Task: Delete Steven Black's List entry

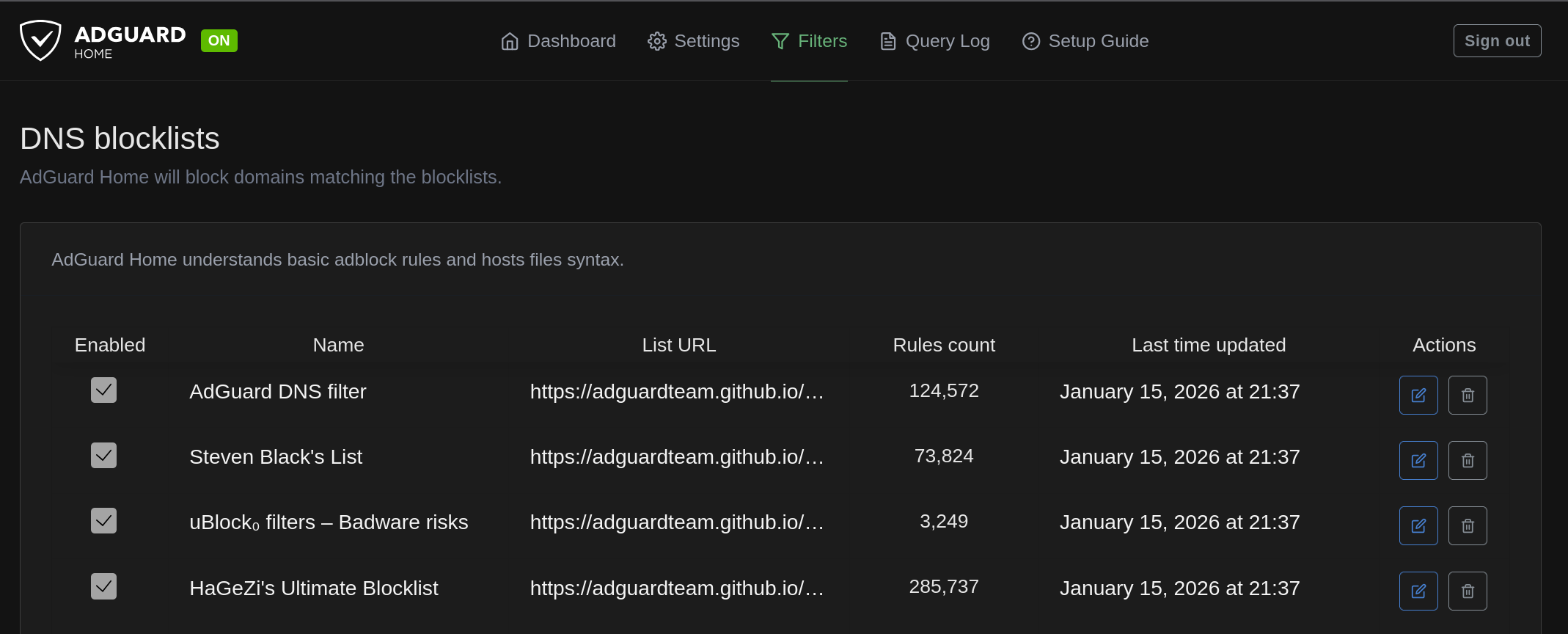Action: click(x=1468, y=460)
